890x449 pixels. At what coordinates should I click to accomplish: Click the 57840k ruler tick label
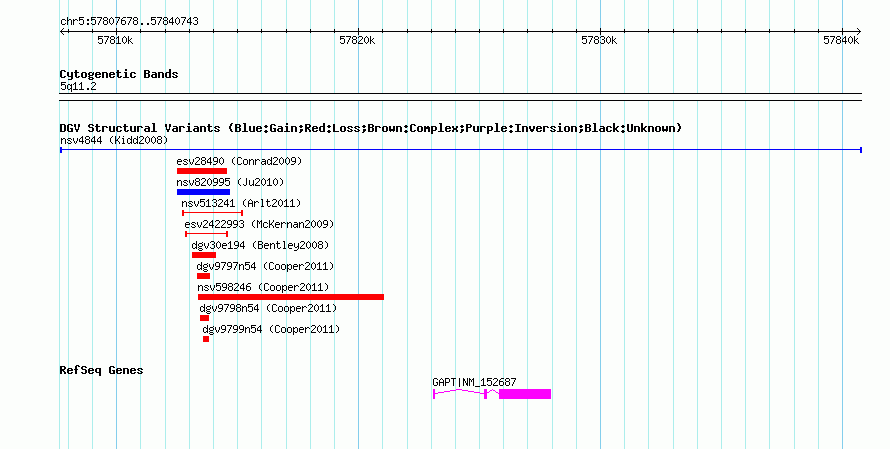pyautogui.click(x=841, y=40)
